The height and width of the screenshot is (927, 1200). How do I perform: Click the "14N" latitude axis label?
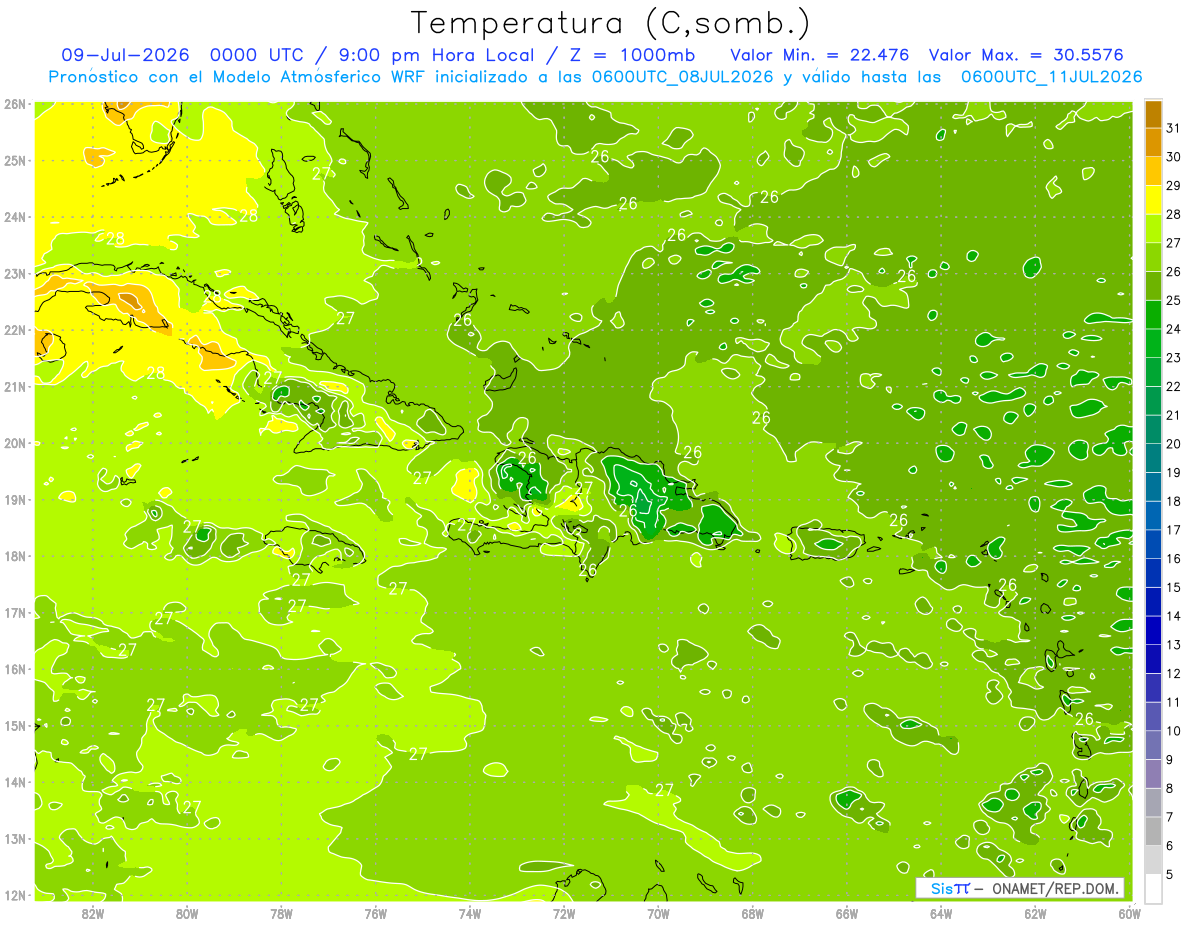(x=14, y=782)
